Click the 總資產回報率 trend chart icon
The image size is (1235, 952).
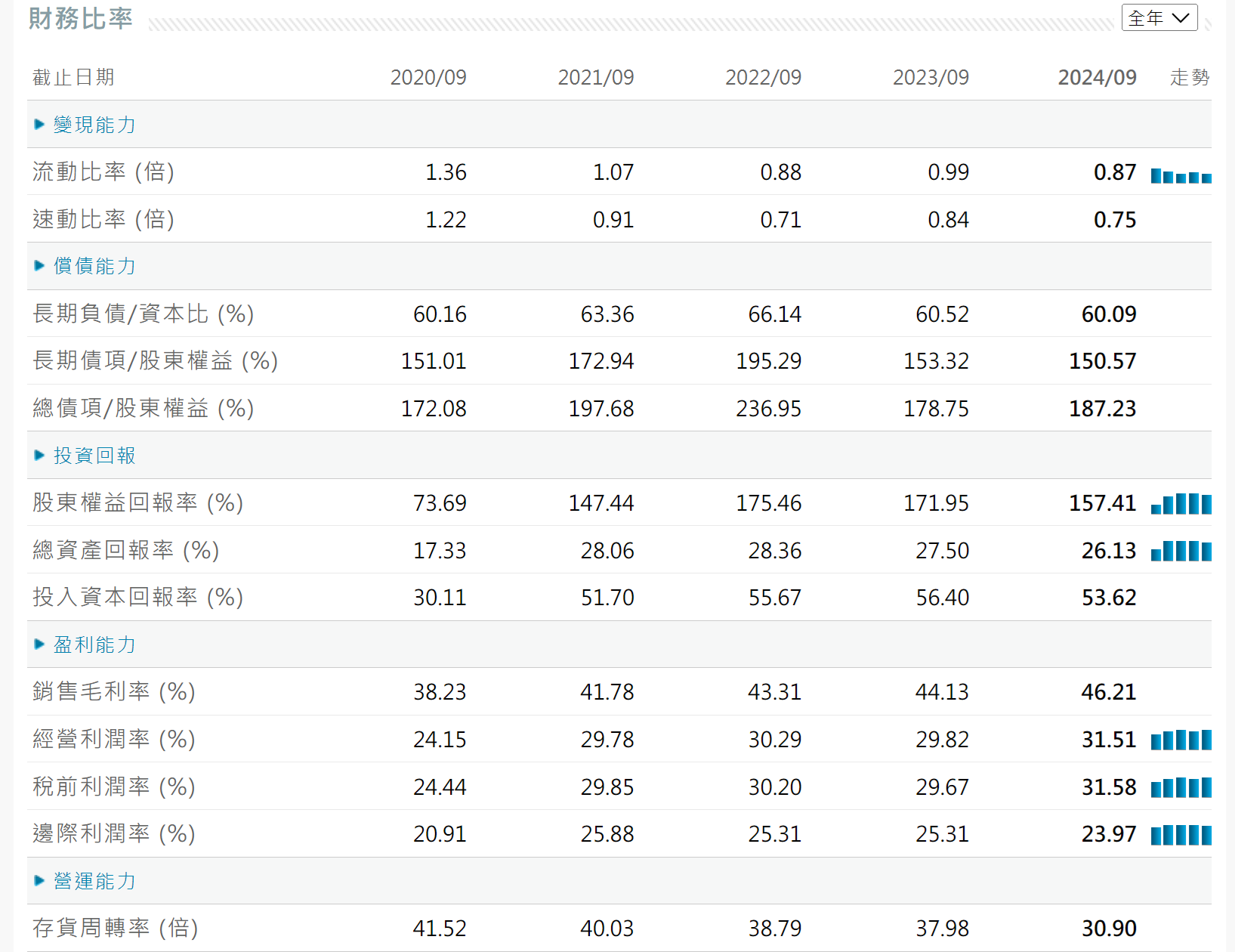click(1181, 551)
